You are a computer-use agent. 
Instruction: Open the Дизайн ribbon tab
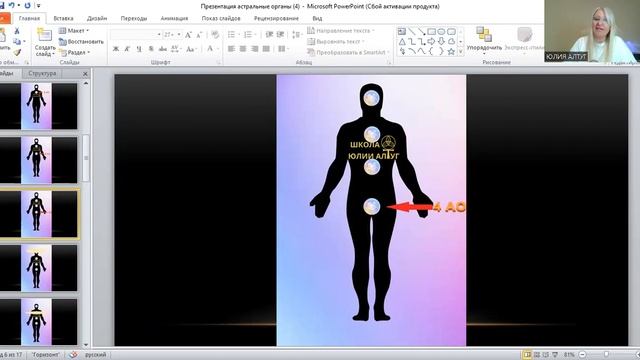[97, 18]
